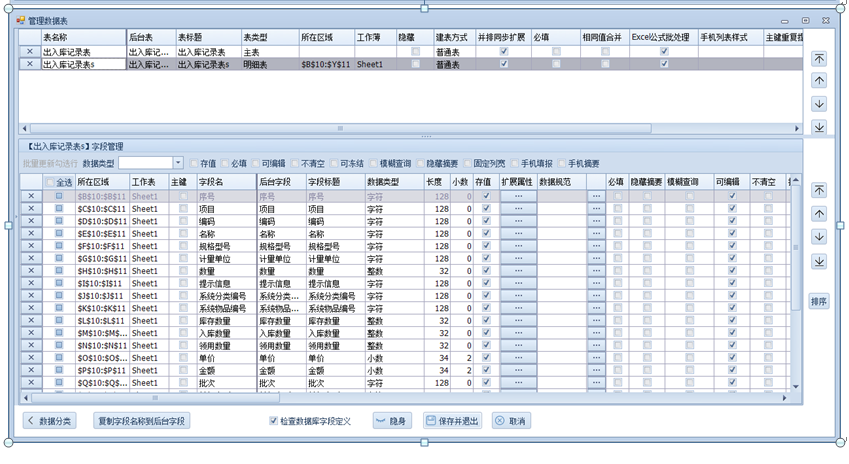The image size is (849, 464).
Task: Click move-to-bottom arrow beside upper table list
Action: 819,127
